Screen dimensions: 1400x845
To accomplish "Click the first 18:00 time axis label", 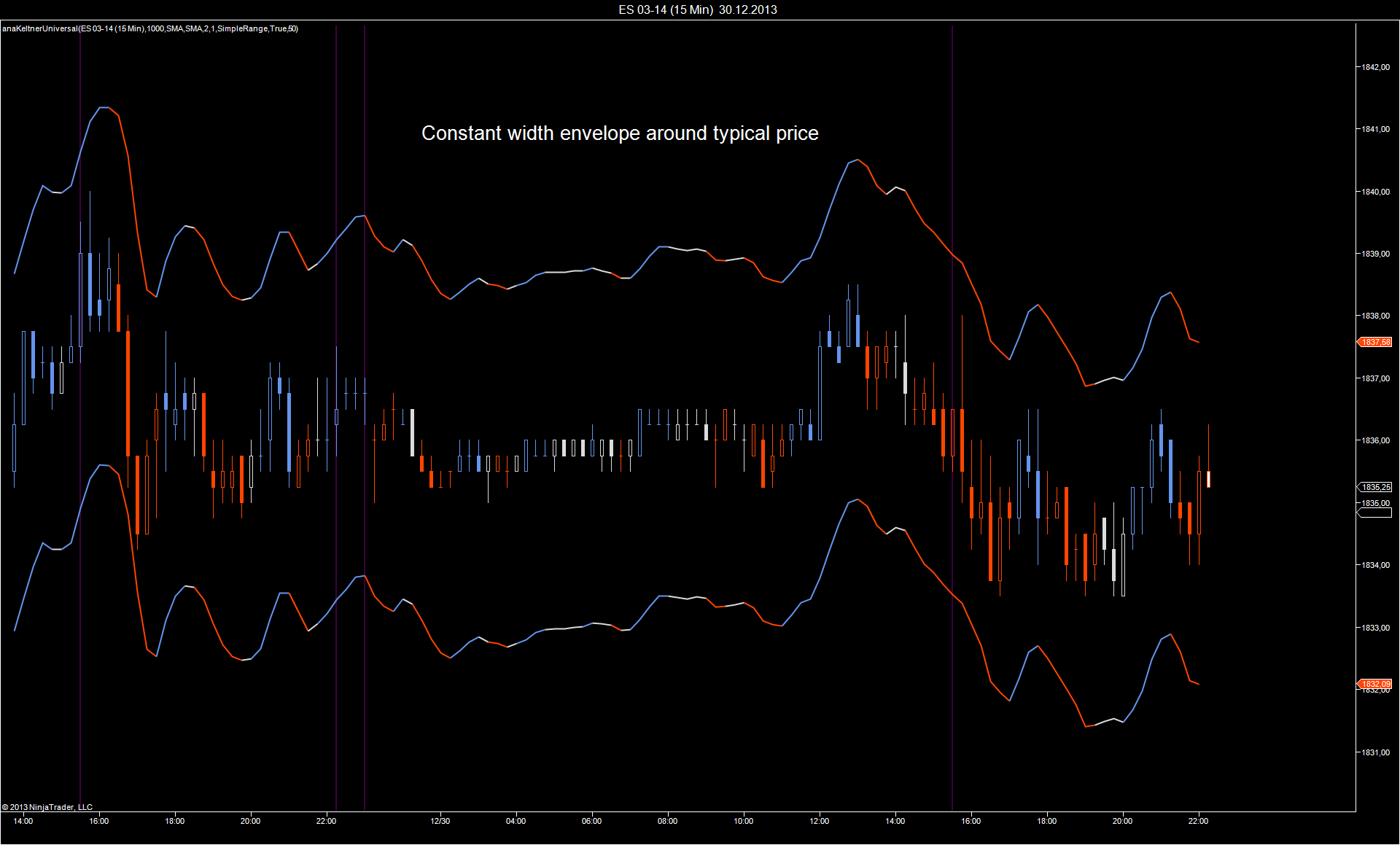I will coord(174,821).
